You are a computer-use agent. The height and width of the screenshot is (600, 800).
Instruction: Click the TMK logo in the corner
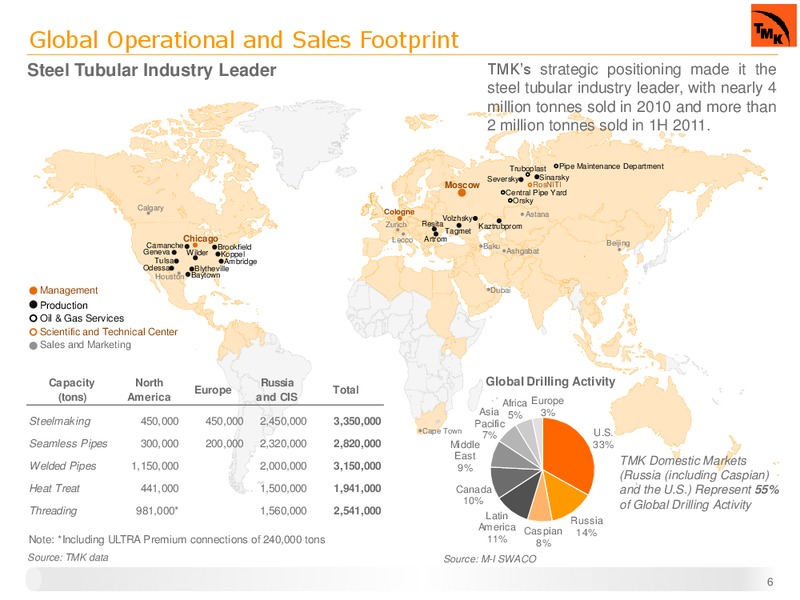[773, 25]
